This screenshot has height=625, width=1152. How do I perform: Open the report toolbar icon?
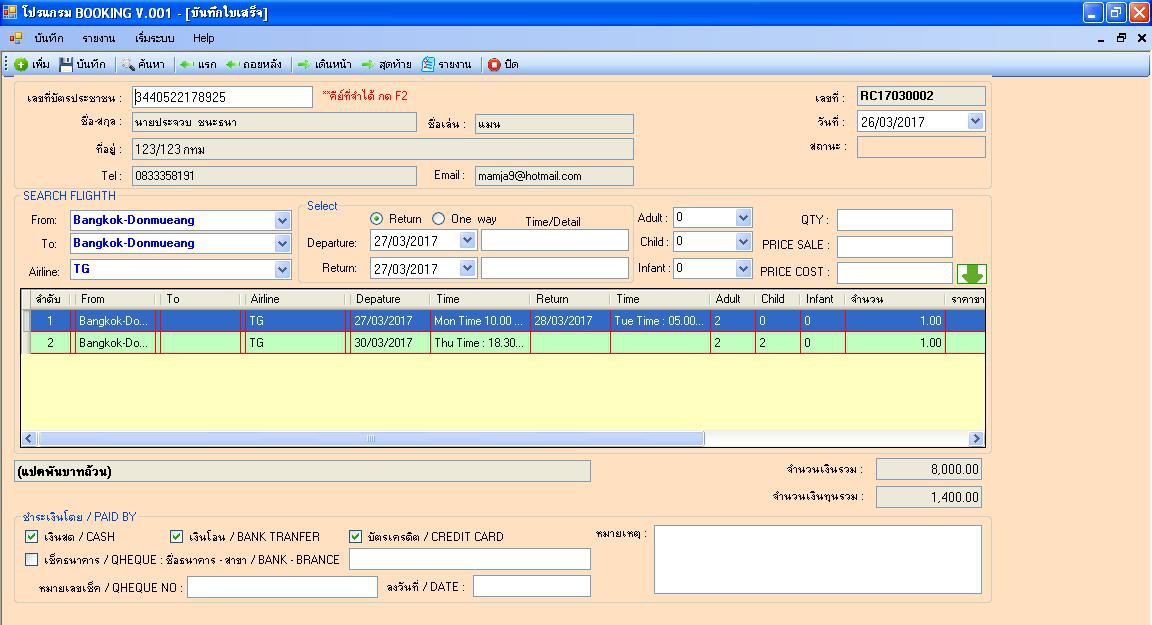click(428, 65)
